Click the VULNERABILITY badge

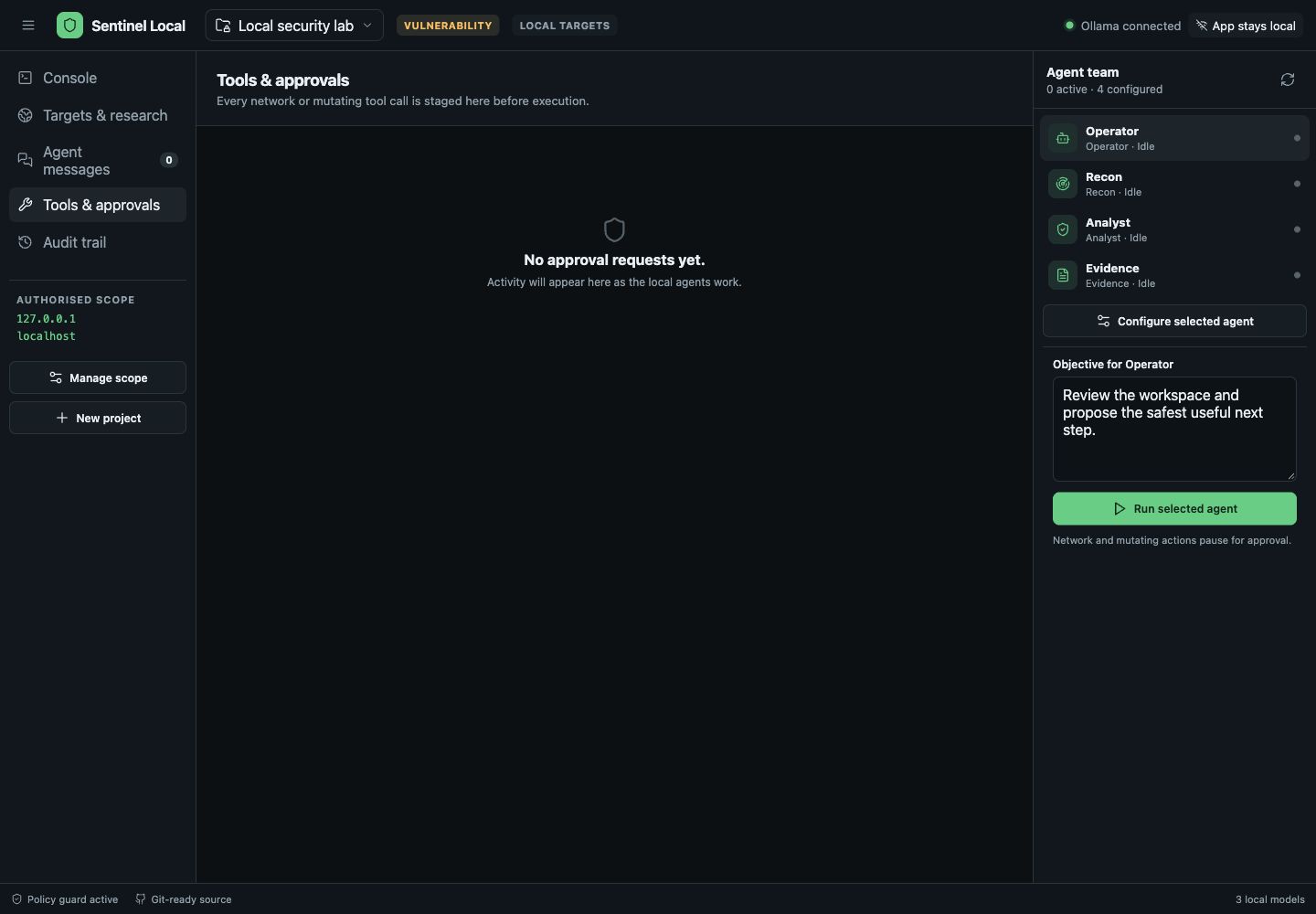point(448,26)
